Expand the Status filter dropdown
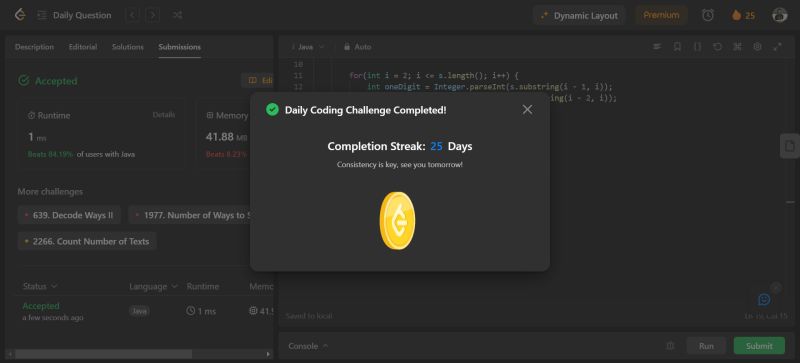This screenshot has width=800, height=363. coord(40,286)
